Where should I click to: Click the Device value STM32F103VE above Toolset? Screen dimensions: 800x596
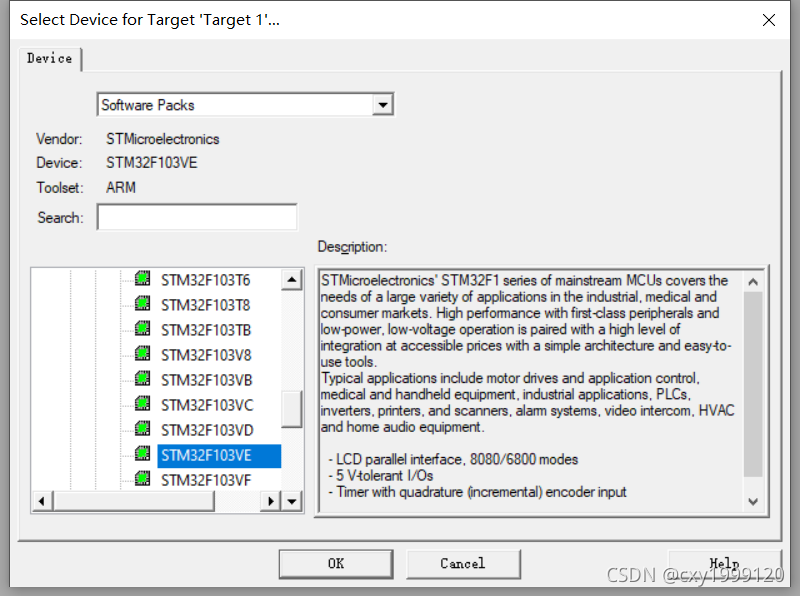pyautogui.click(x=152, y=163)
